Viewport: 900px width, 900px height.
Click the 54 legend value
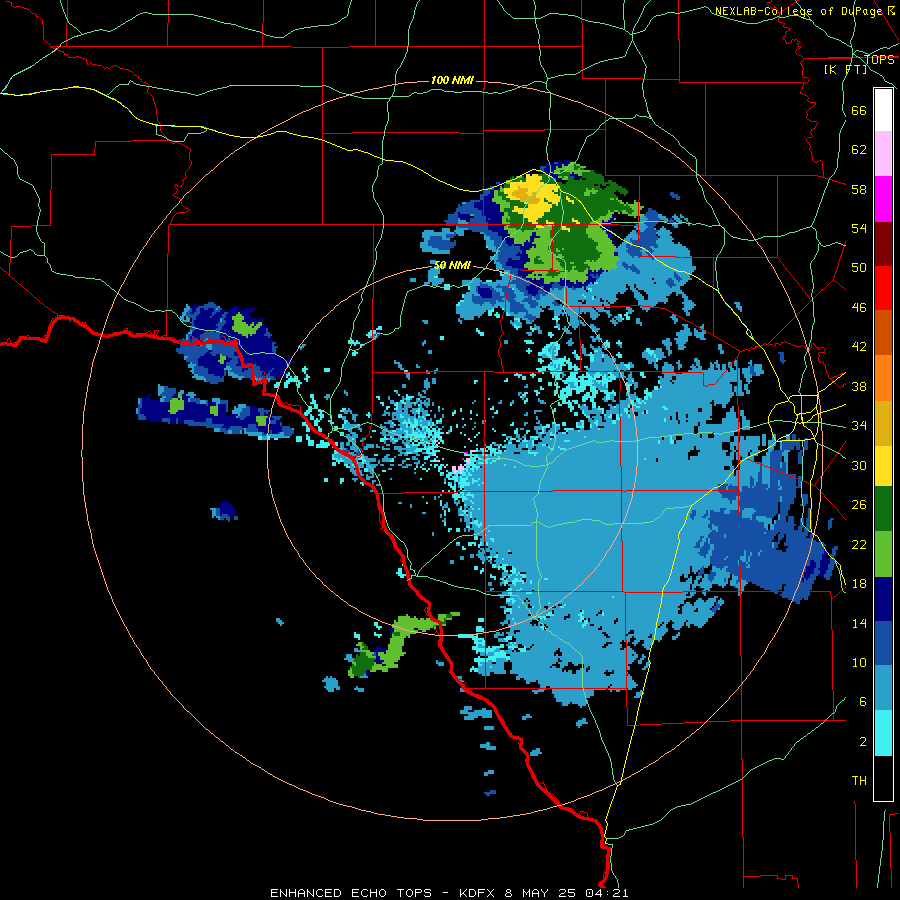coord(859,228)
